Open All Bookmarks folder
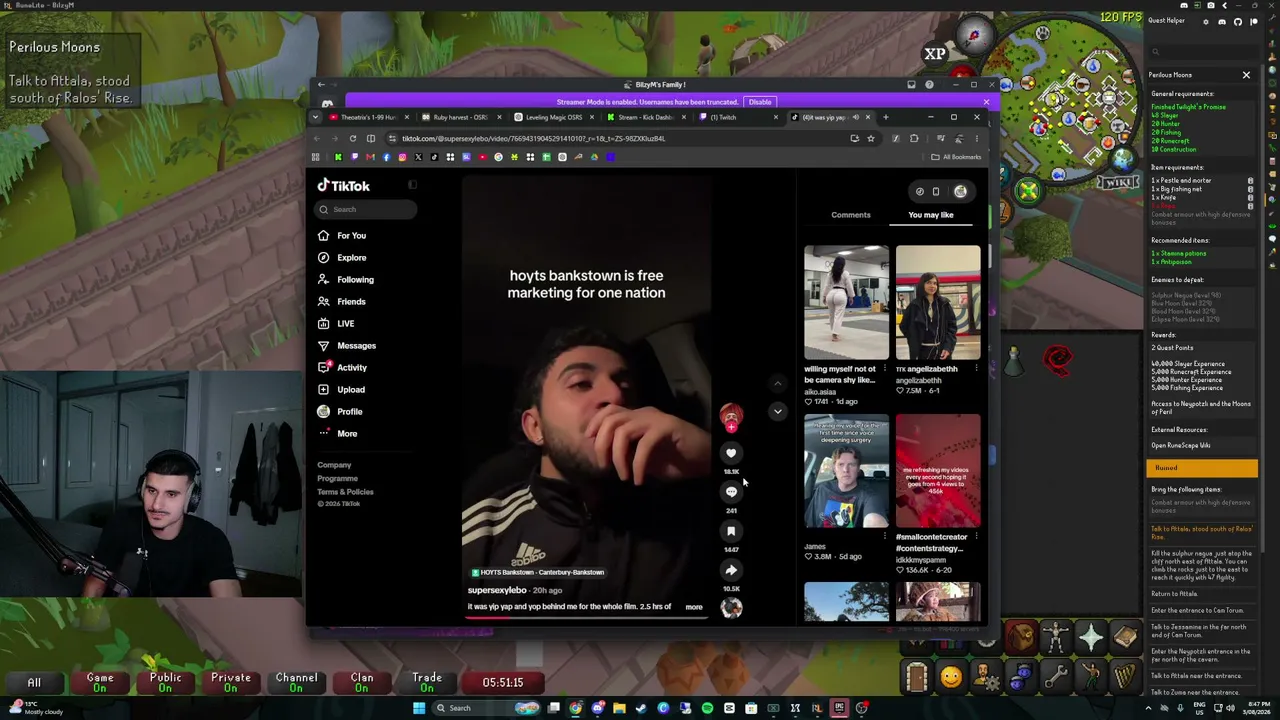This screenshot has height=720, width=1280. pos(956,157)
